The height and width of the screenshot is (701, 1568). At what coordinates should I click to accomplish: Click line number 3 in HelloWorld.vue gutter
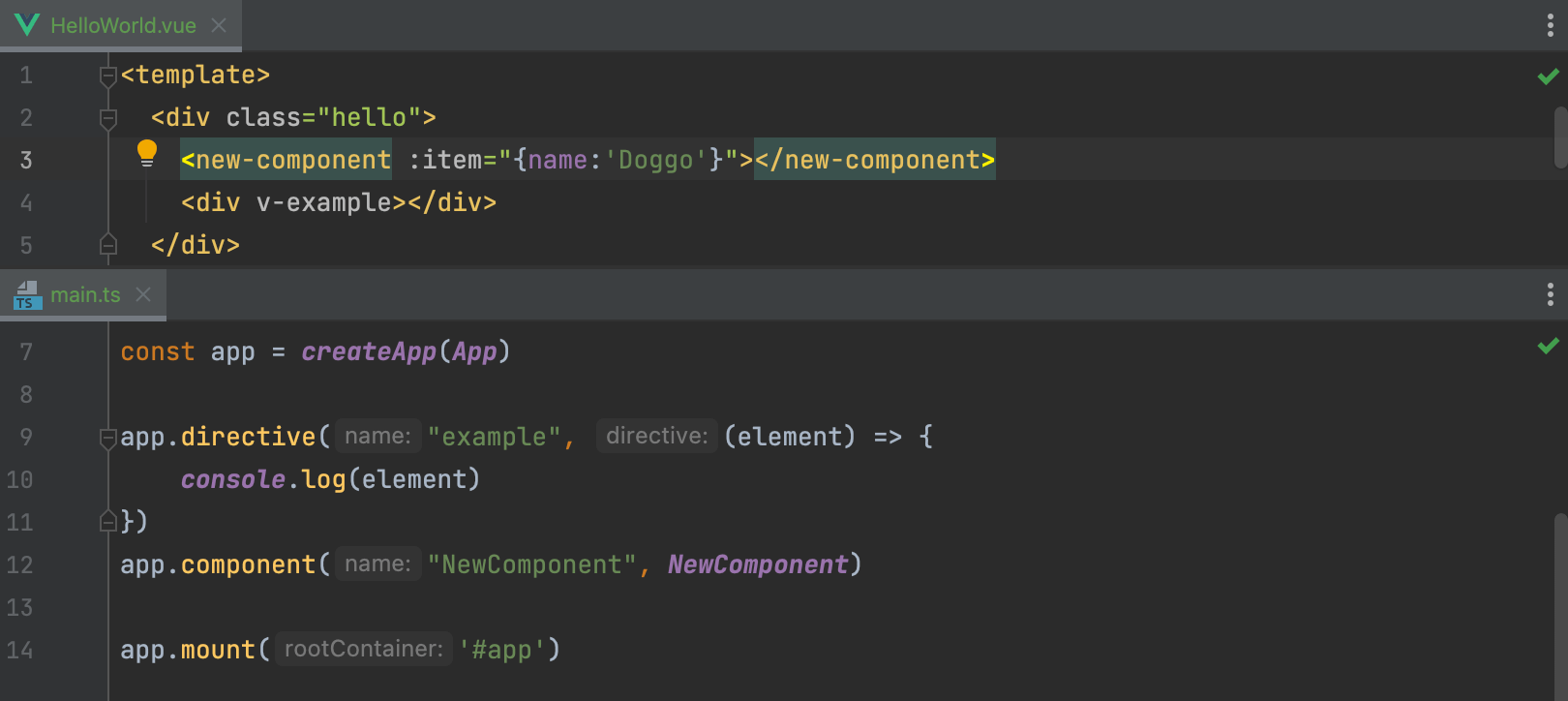coord(26,160)
